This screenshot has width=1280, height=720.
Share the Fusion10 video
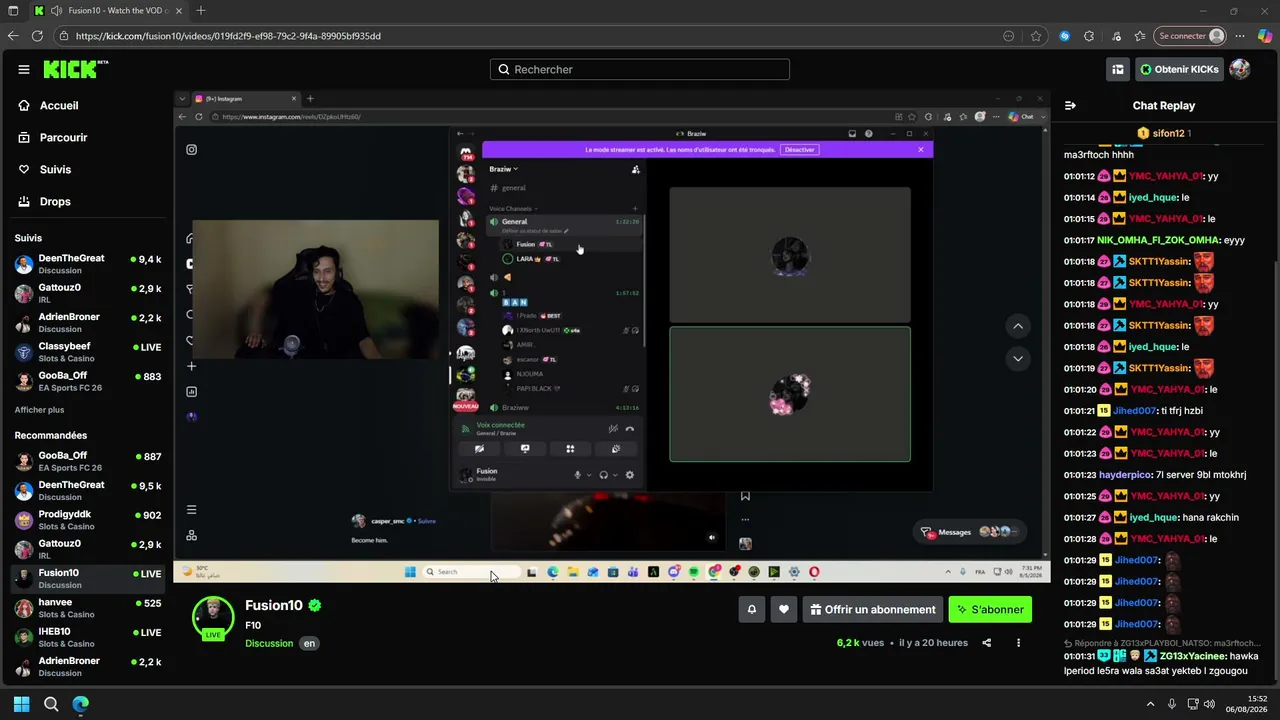987,643
